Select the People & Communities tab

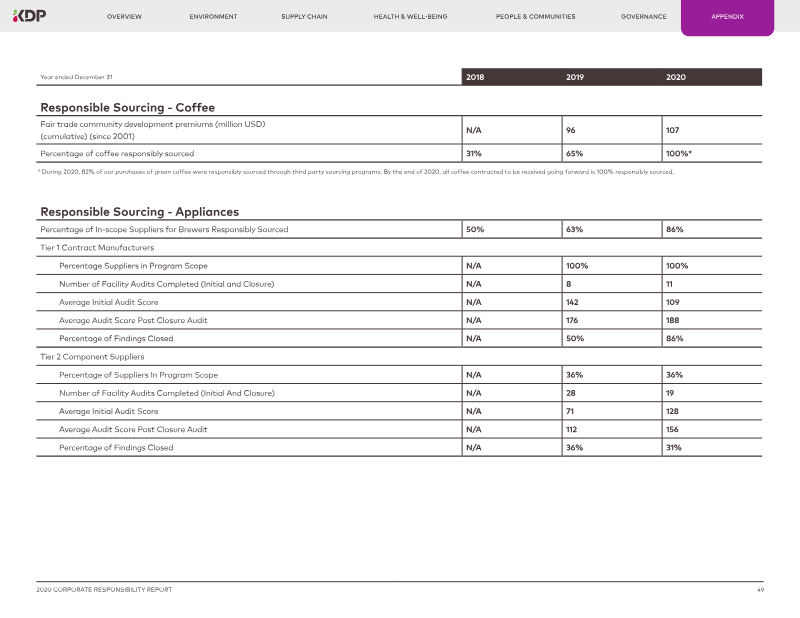[x=534, y=17]
